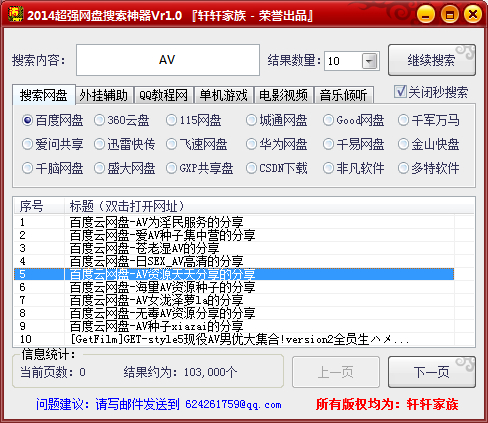Image resolution: width=488 pixels, height=423 pixels.
Task: Open the 结果数量 dropdown arrow
Action: click(369, 61)
